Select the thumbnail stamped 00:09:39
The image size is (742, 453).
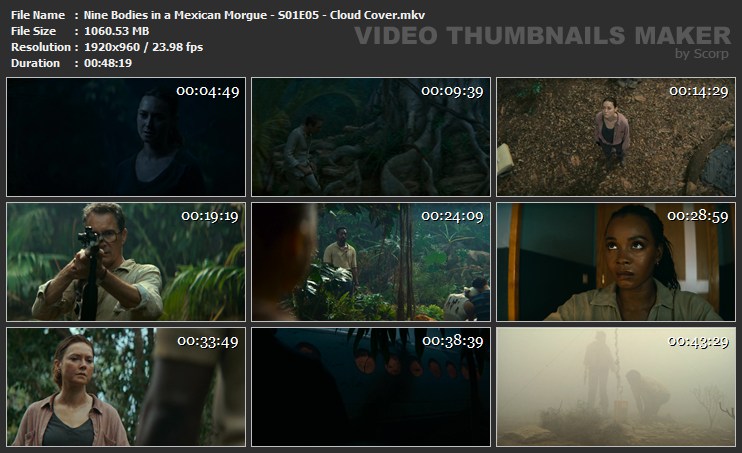click(371, 137)
